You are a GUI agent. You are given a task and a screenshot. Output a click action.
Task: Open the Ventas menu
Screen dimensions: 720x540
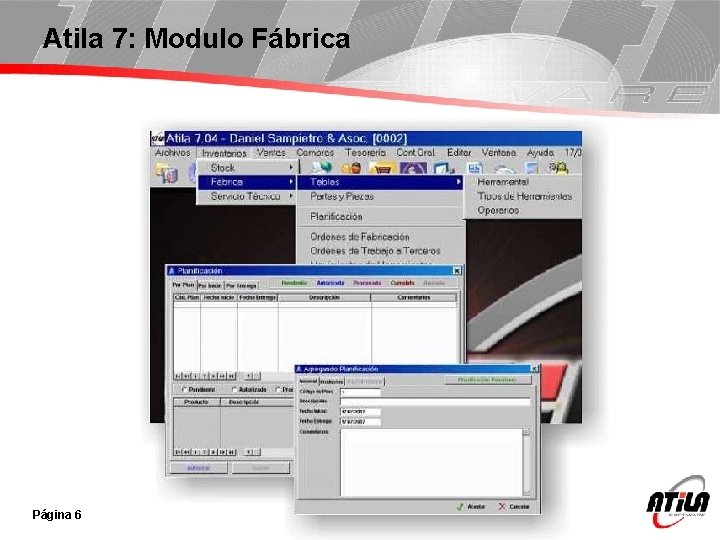[271, 152]
